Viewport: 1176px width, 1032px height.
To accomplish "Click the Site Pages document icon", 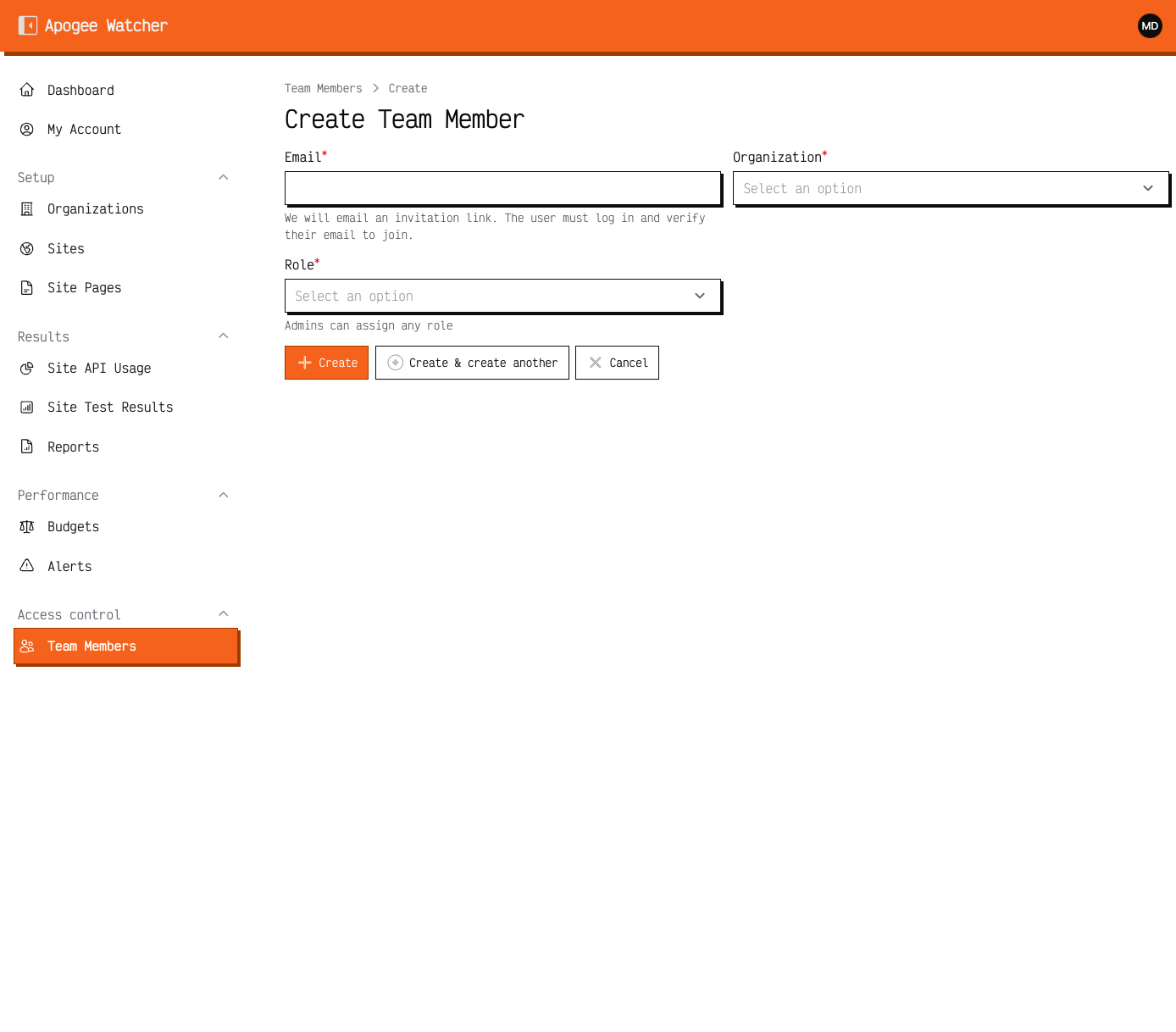I will 27,287.
